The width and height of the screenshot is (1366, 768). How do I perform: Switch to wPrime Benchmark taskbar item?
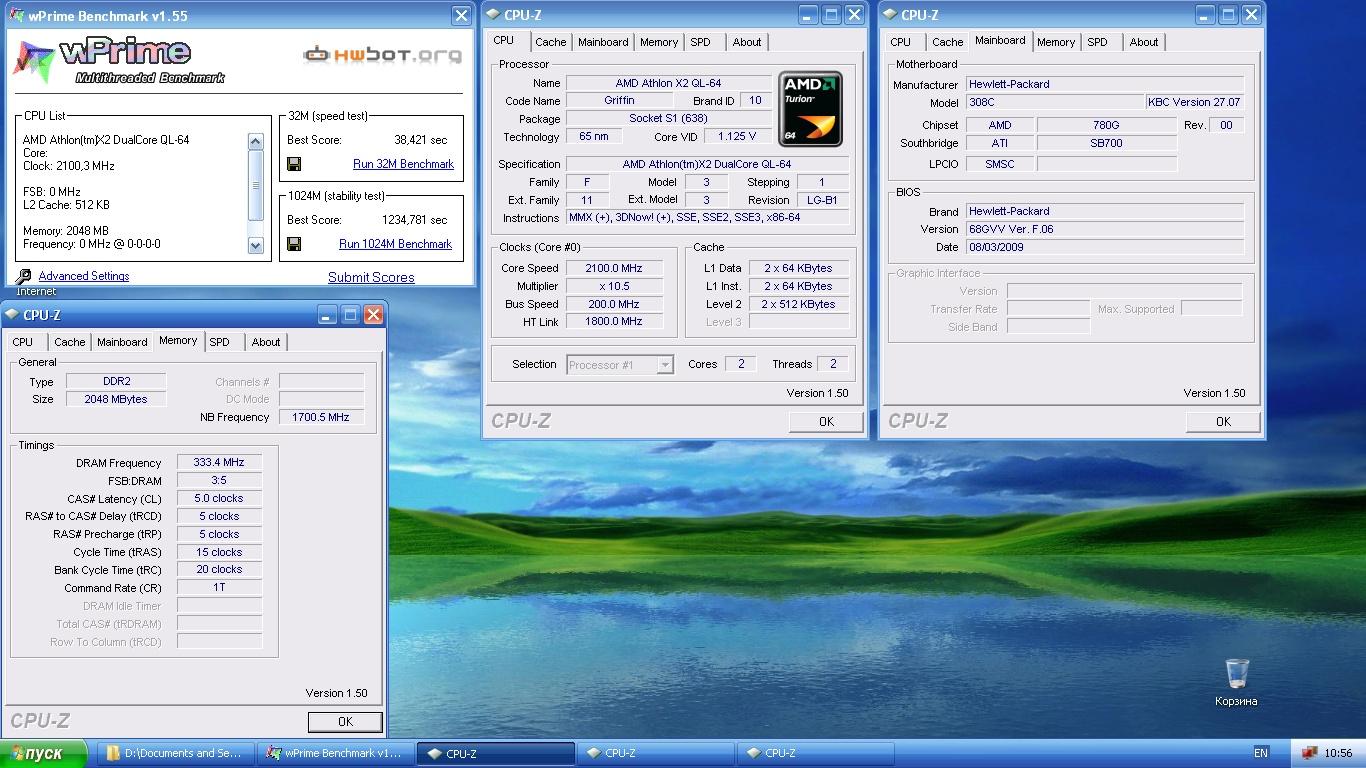(336, 753)
